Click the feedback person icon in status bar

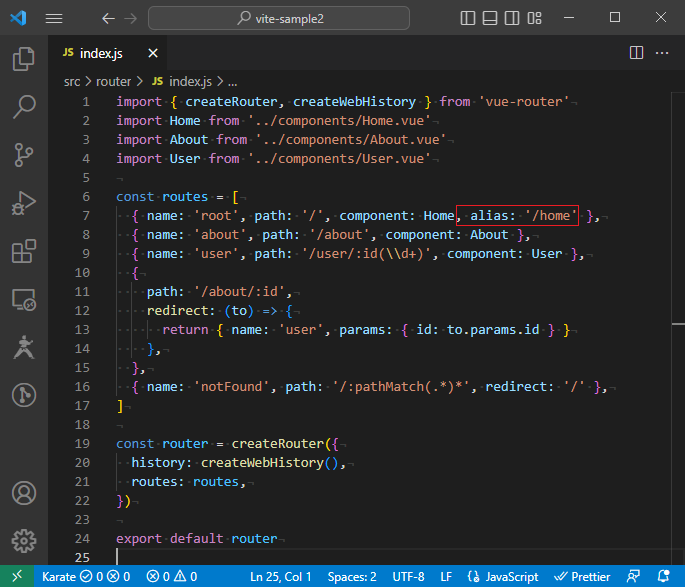click(633, 577)
